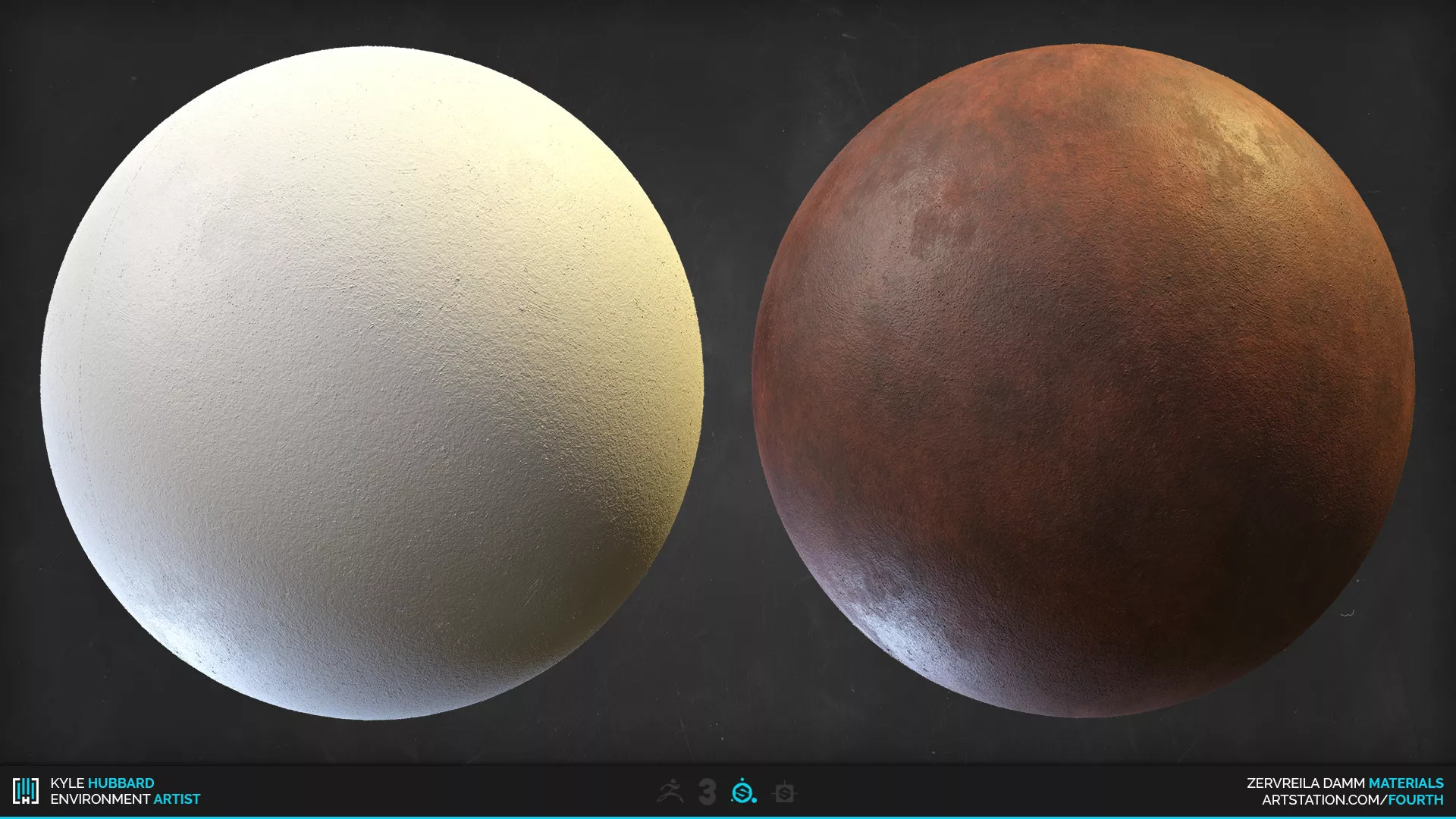Click the cyan word HUBBARD

(x=121, y=783)
